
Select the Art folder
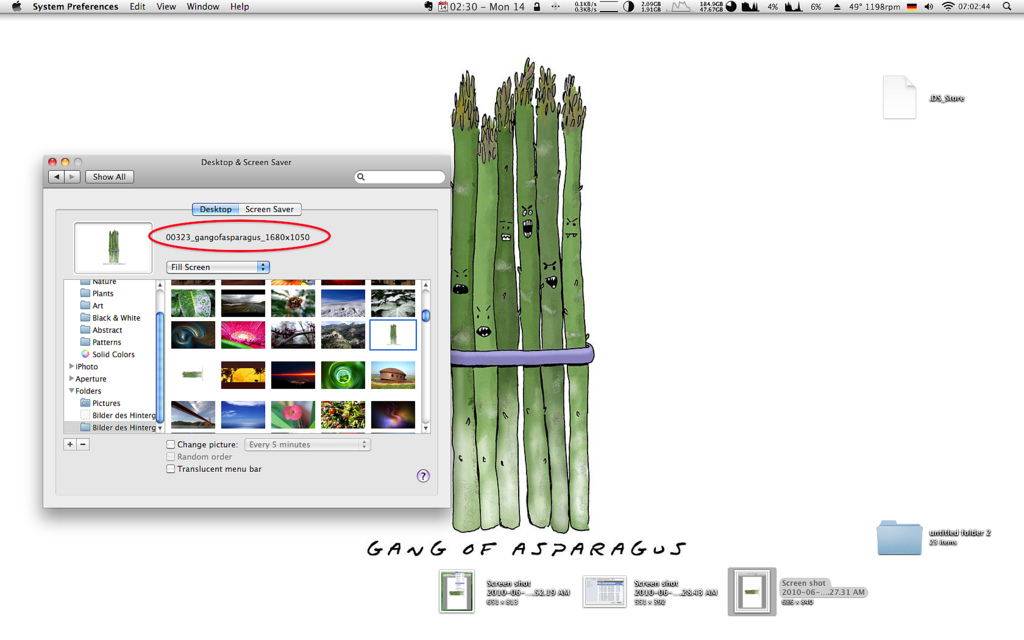coord(91,306)
